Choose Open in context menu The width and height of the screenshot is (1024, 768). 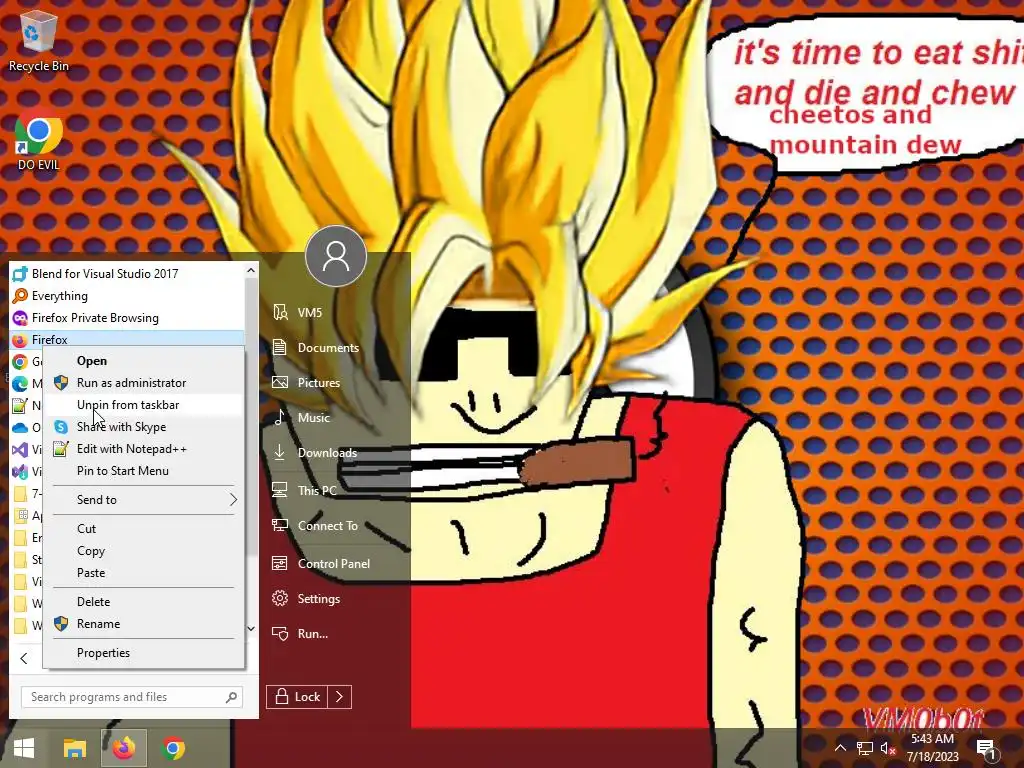point(144,360)
